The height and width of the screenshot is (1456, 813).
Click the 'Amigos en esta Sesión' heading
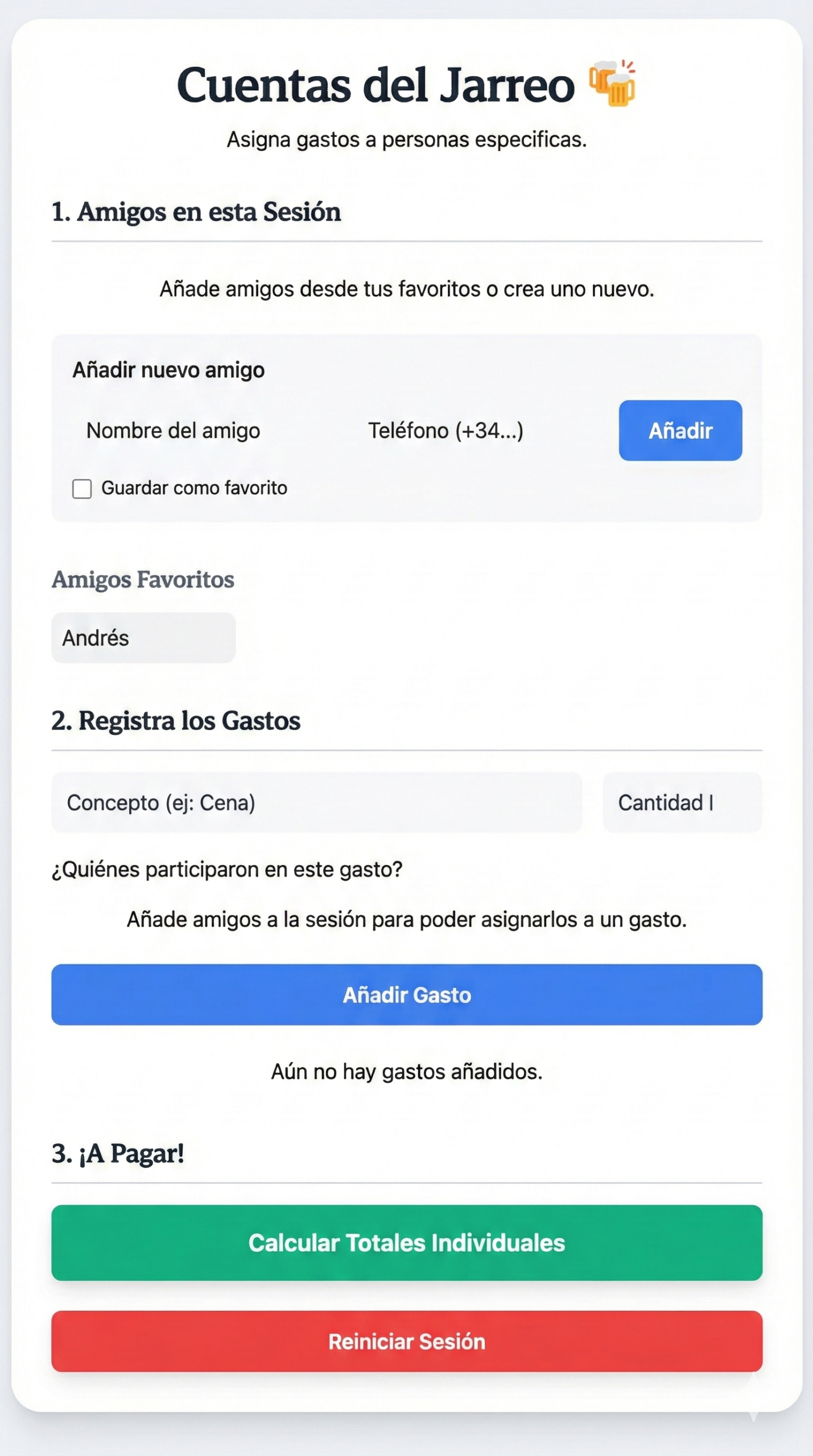tap(196, 212)
